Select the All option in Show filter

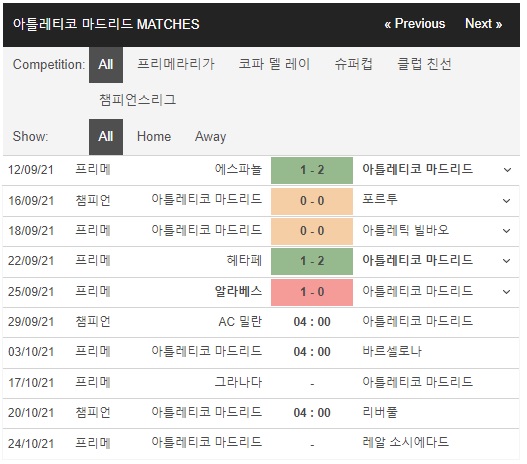coord(107,138)
